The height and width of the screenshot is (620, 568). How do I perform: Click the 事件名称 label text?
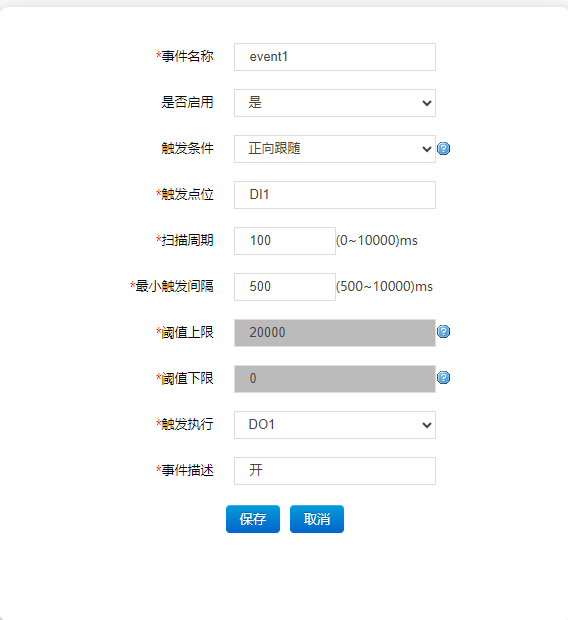point(187,56)
